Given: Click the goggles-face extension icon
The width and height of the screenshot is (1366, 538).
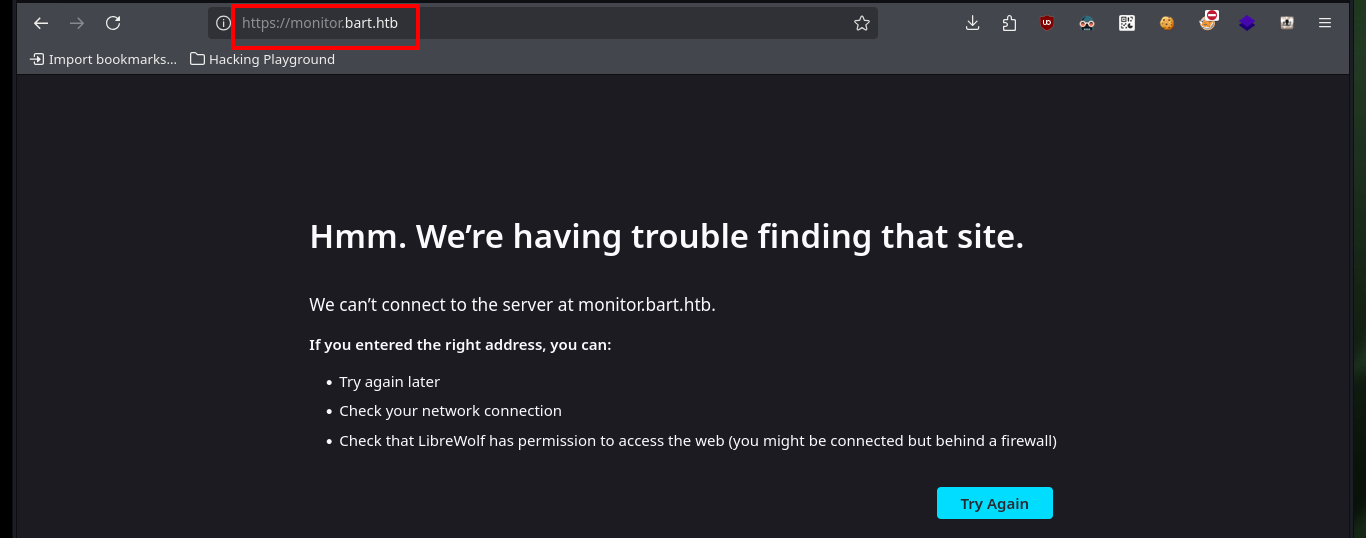Looking at the screenshot, I should (1087, 23).
